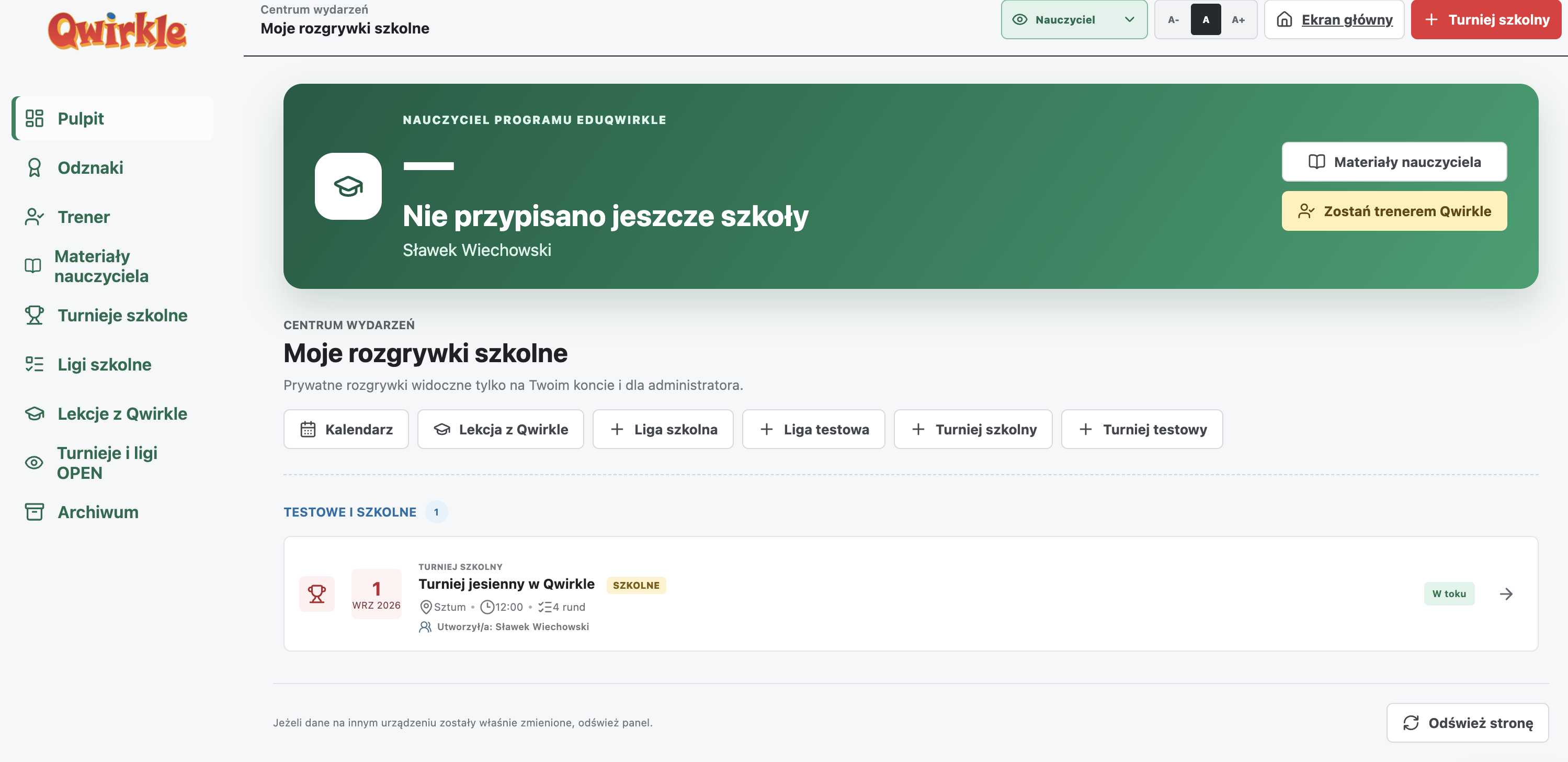Click Turnieje i ligi OPEN eye icon
The height and width of the screenshot is (762, 1568).
34,462
